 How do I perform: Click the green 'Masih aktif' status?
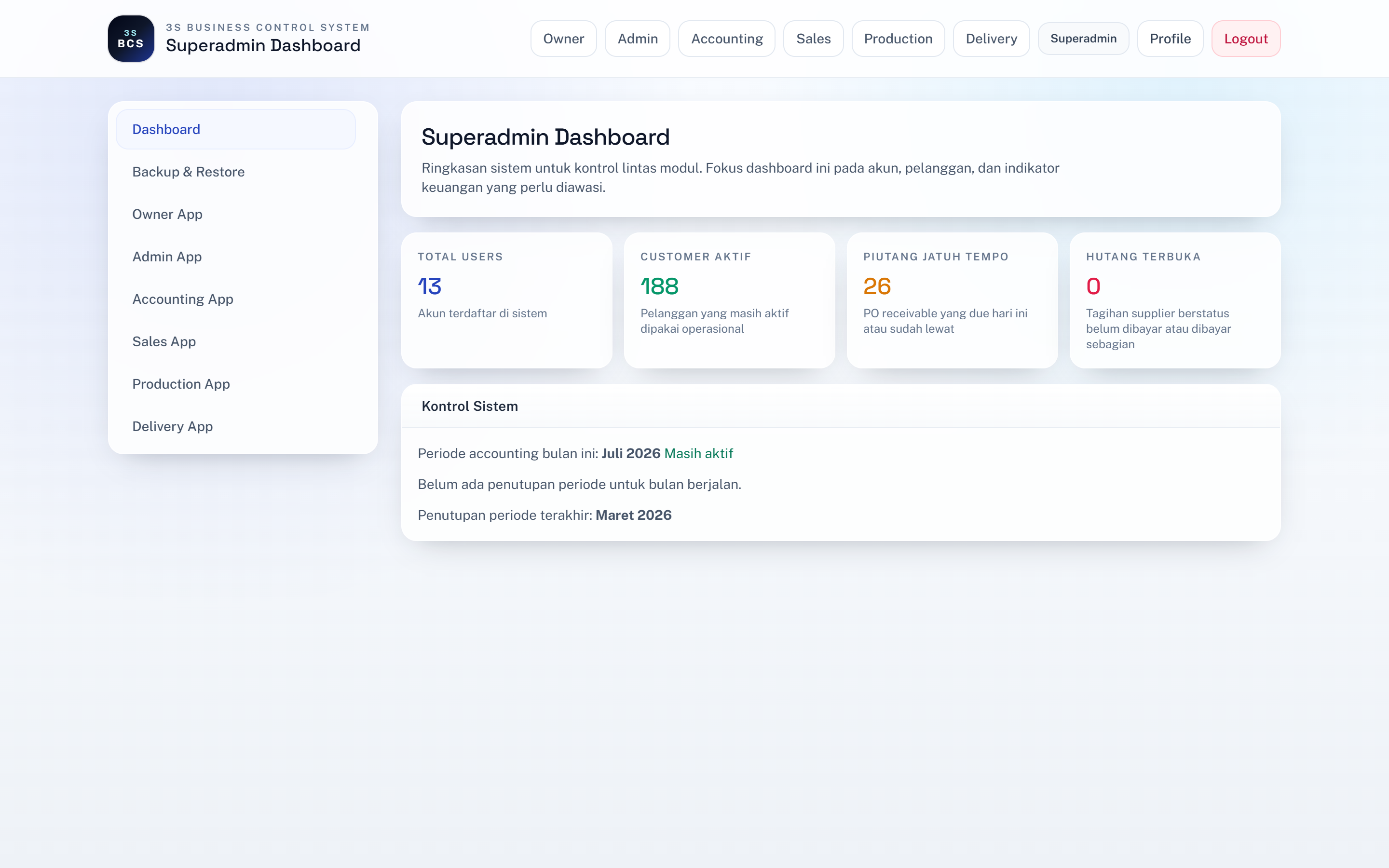(x=698, y=453)
